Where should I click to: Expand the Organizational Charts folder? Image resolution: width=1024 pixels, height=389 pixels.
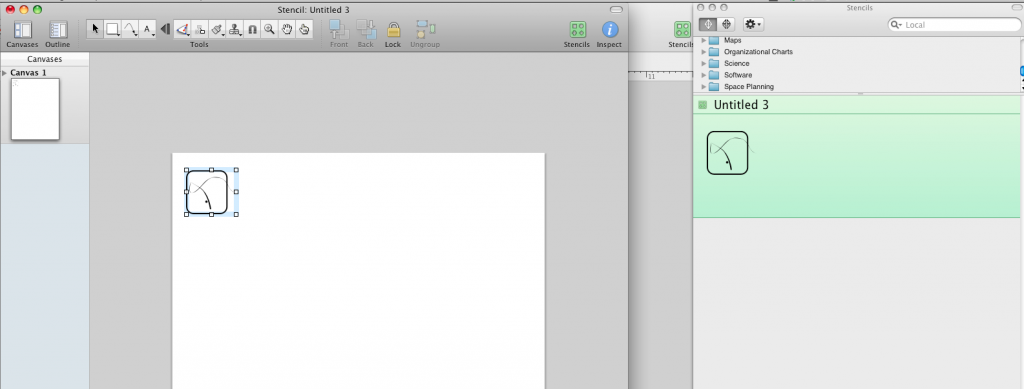[704, 52]
